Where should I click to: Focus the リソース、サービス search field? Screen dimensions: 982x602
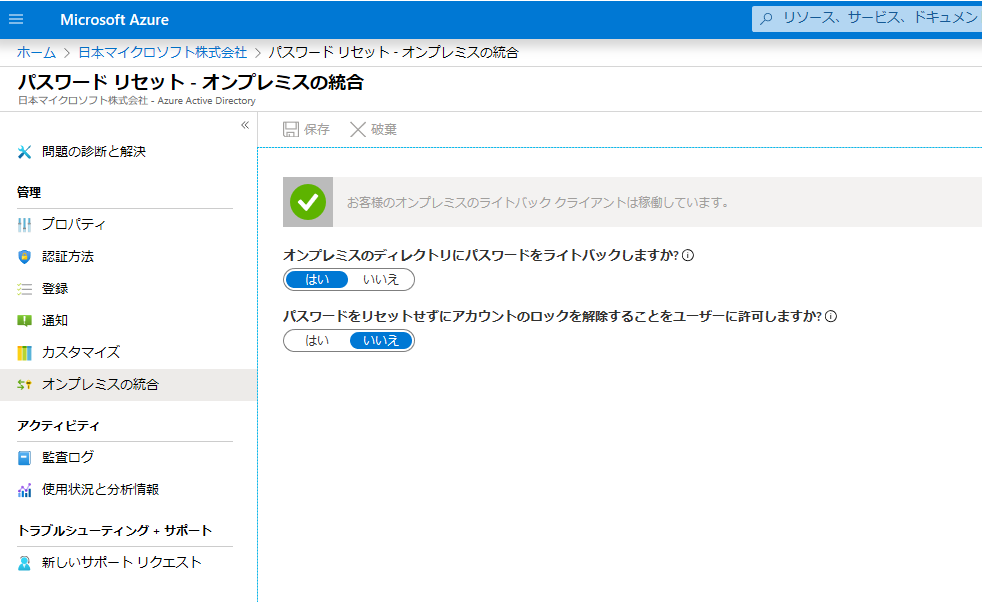[867, 19]
